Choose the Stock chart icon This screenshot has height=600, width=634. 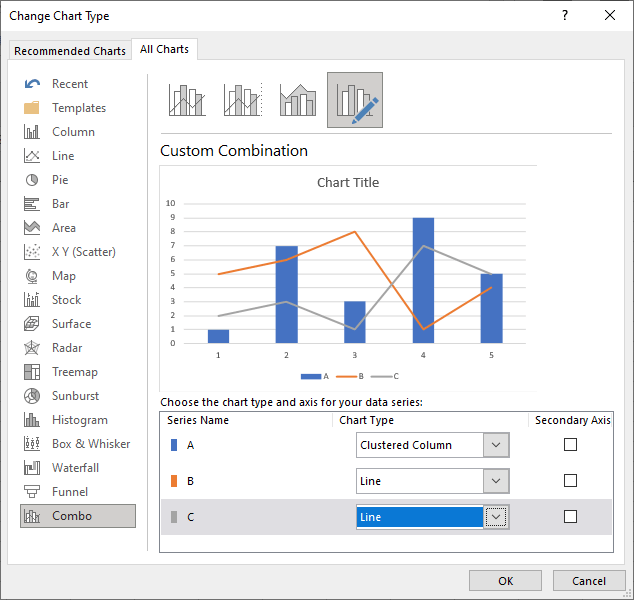coord(32,300)
